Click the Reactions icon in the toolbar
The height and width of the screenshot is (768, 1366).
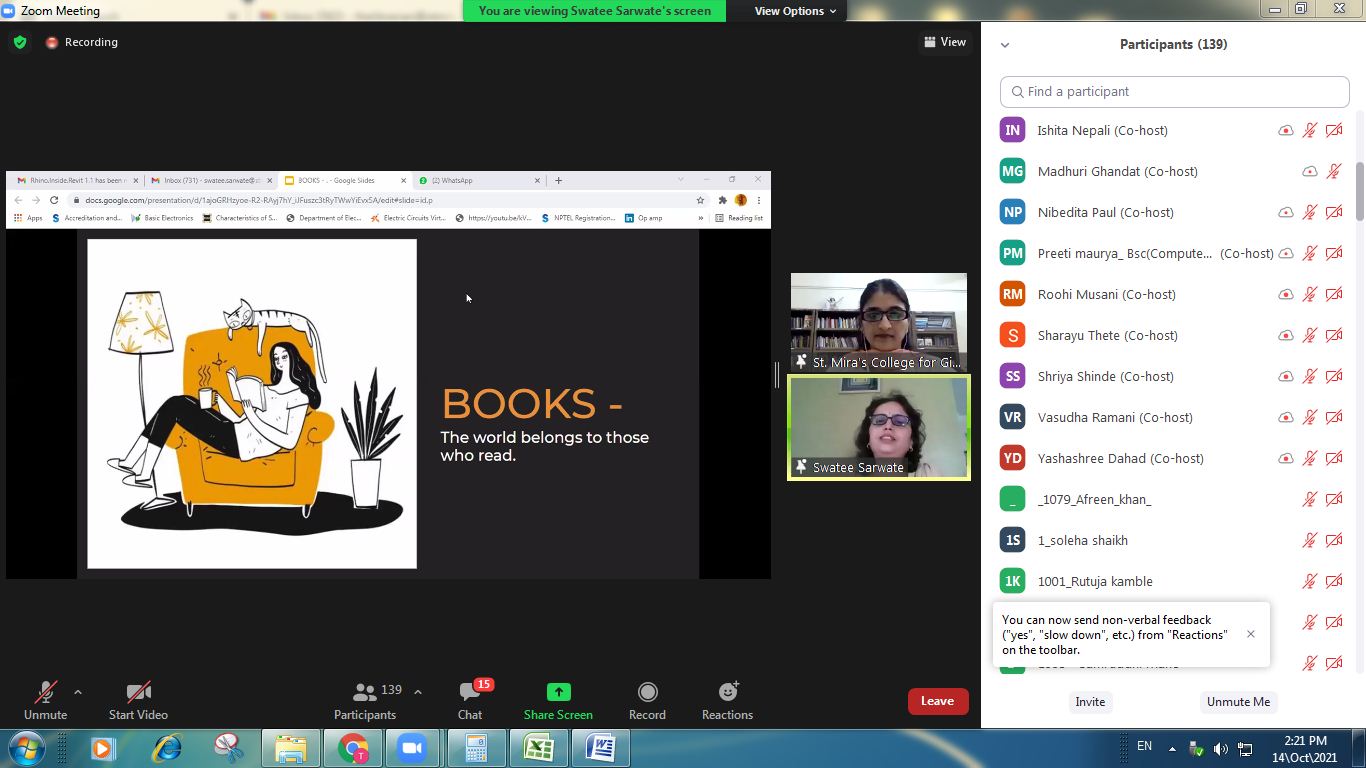727,692
